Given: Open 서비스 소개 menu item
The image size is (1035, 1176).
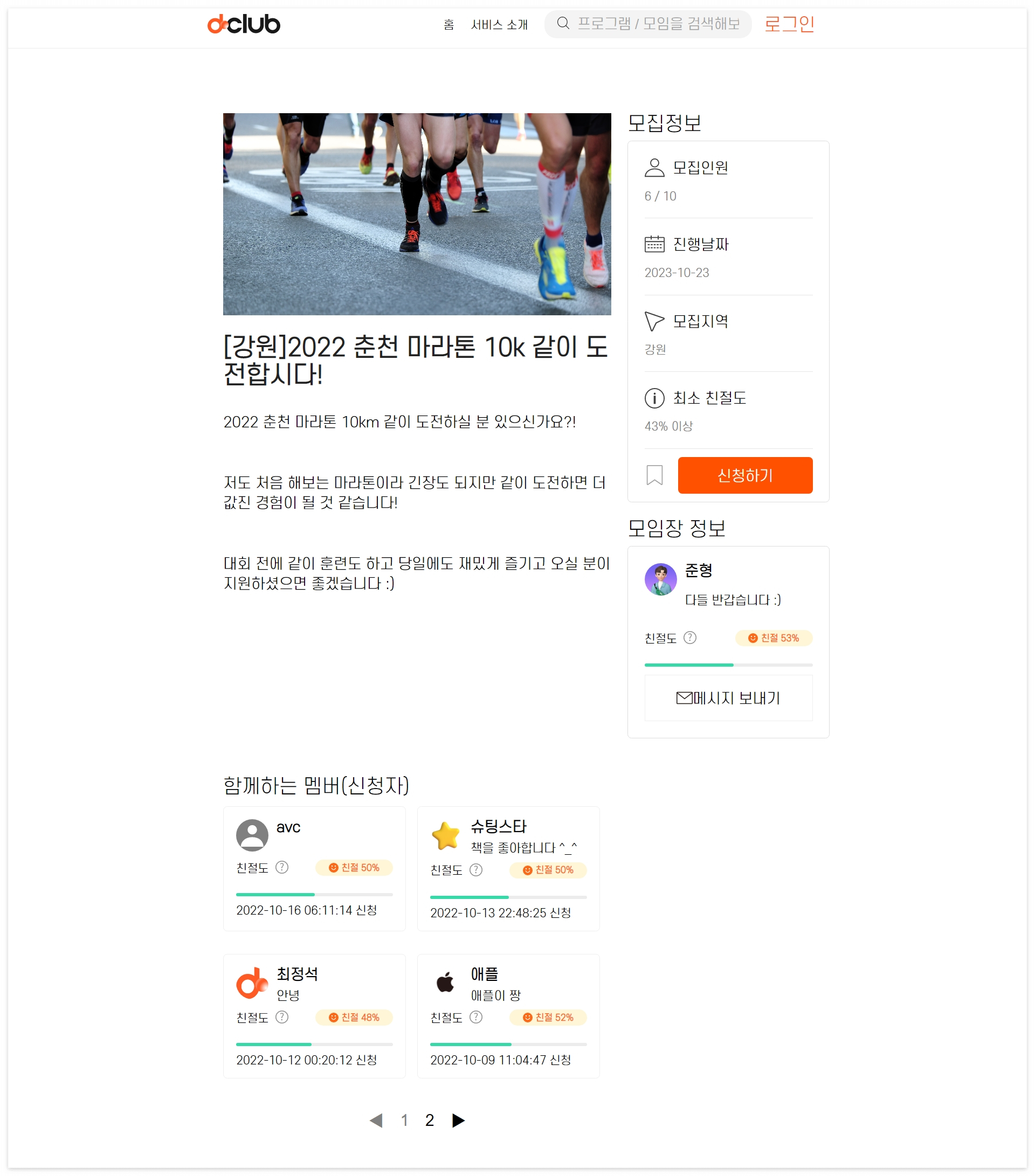Looking at the screenshot, I should [499, 25].
